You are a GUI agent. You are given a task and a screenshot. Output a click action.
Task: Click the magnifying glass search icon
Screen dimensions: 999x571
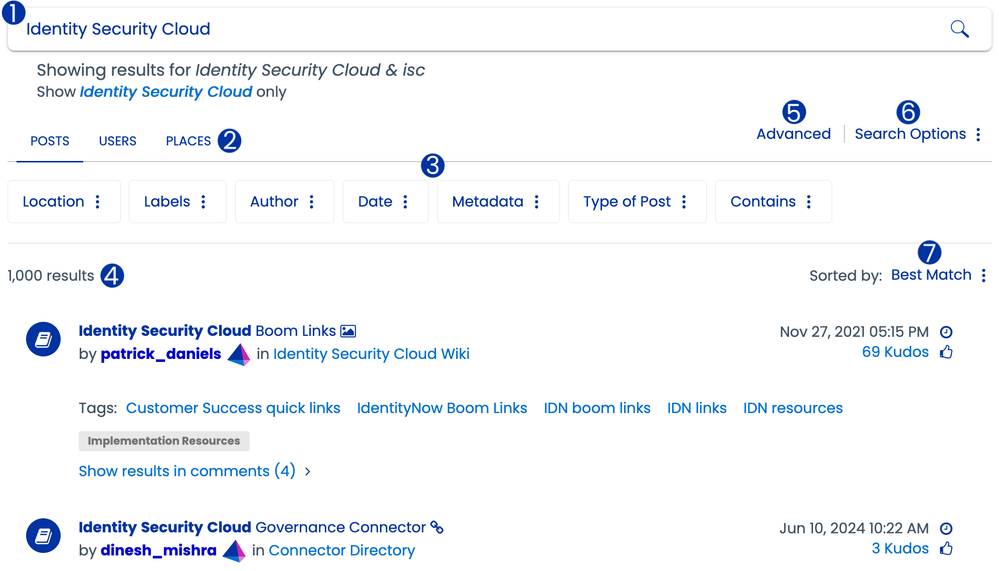click(959, 29)
